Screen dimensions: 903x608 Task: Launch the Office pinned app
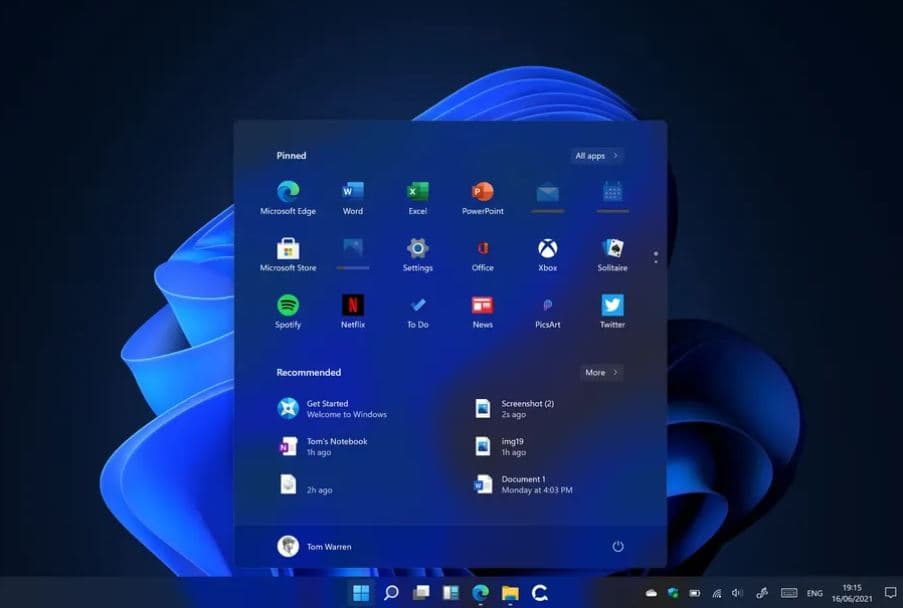click(483, 254)
